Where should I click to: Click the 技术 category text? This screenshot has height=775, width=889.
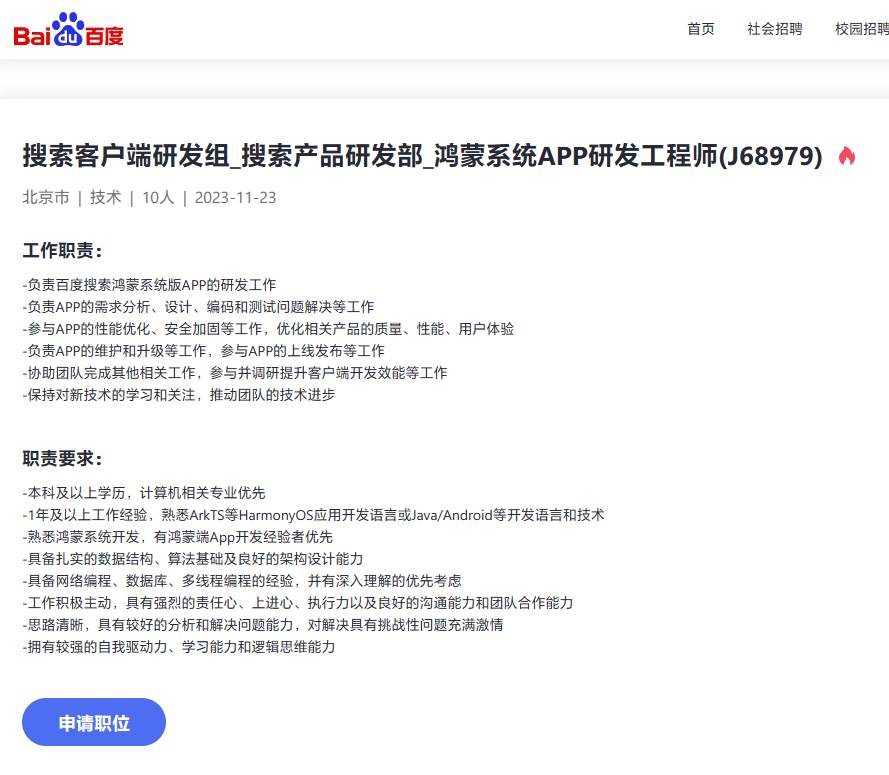coord(105,197)
